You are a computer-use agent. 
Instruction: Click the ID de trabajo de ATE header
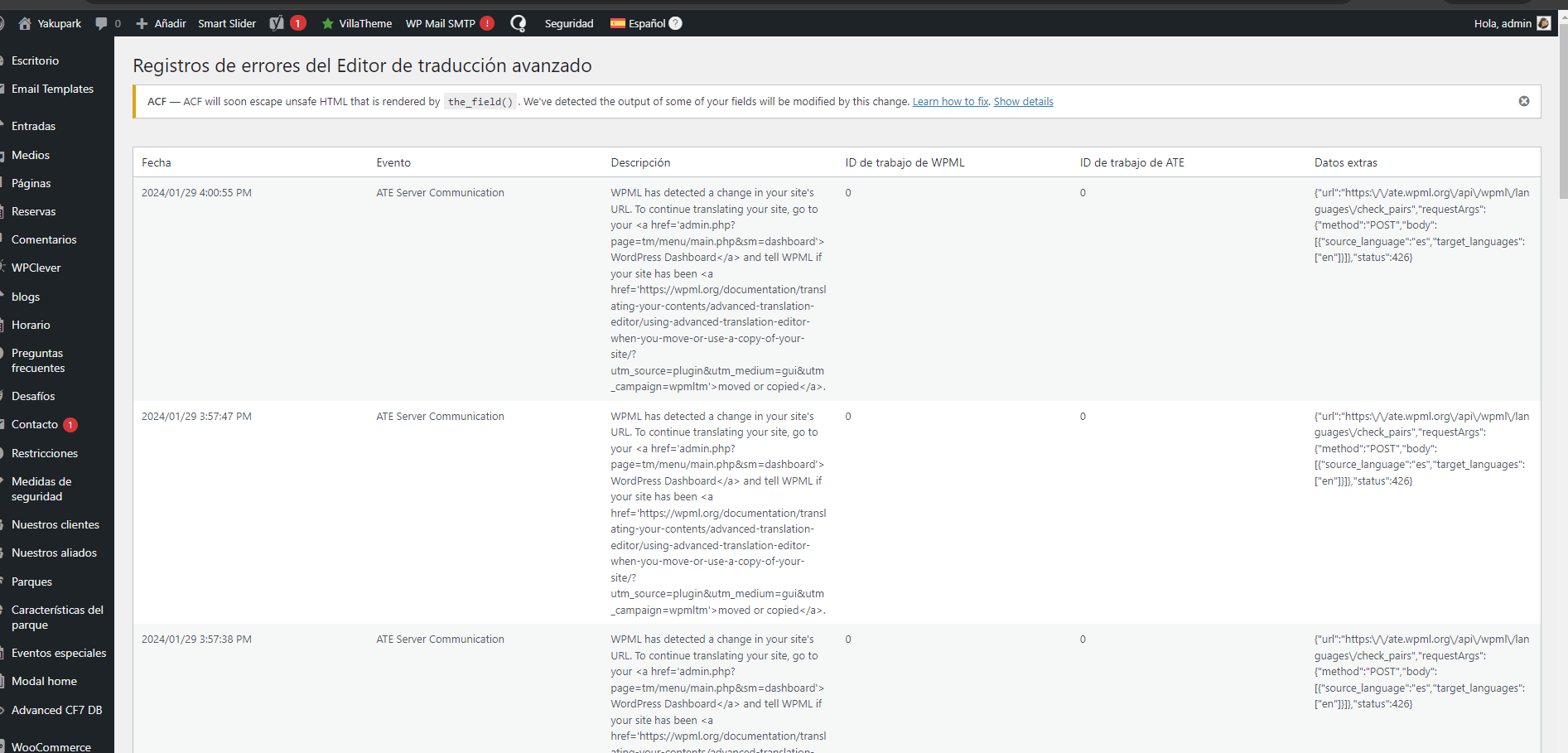tap(1131, 162)
